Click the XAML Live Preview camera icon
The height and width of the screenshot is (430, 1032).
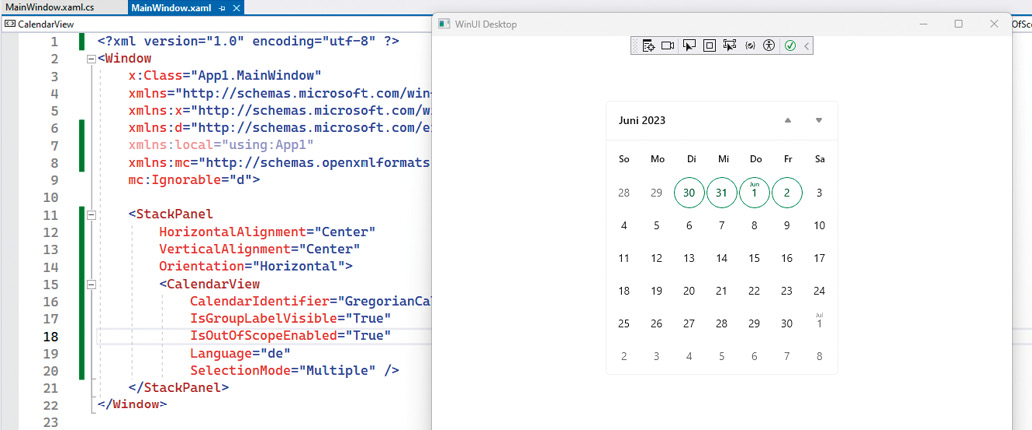click(668, 45)
